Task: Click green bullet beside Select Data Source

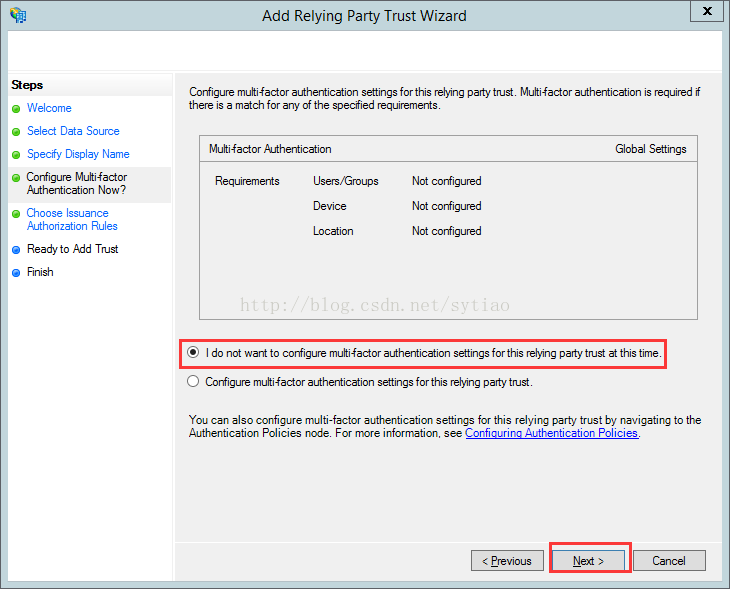Action: tap(16, 132)
